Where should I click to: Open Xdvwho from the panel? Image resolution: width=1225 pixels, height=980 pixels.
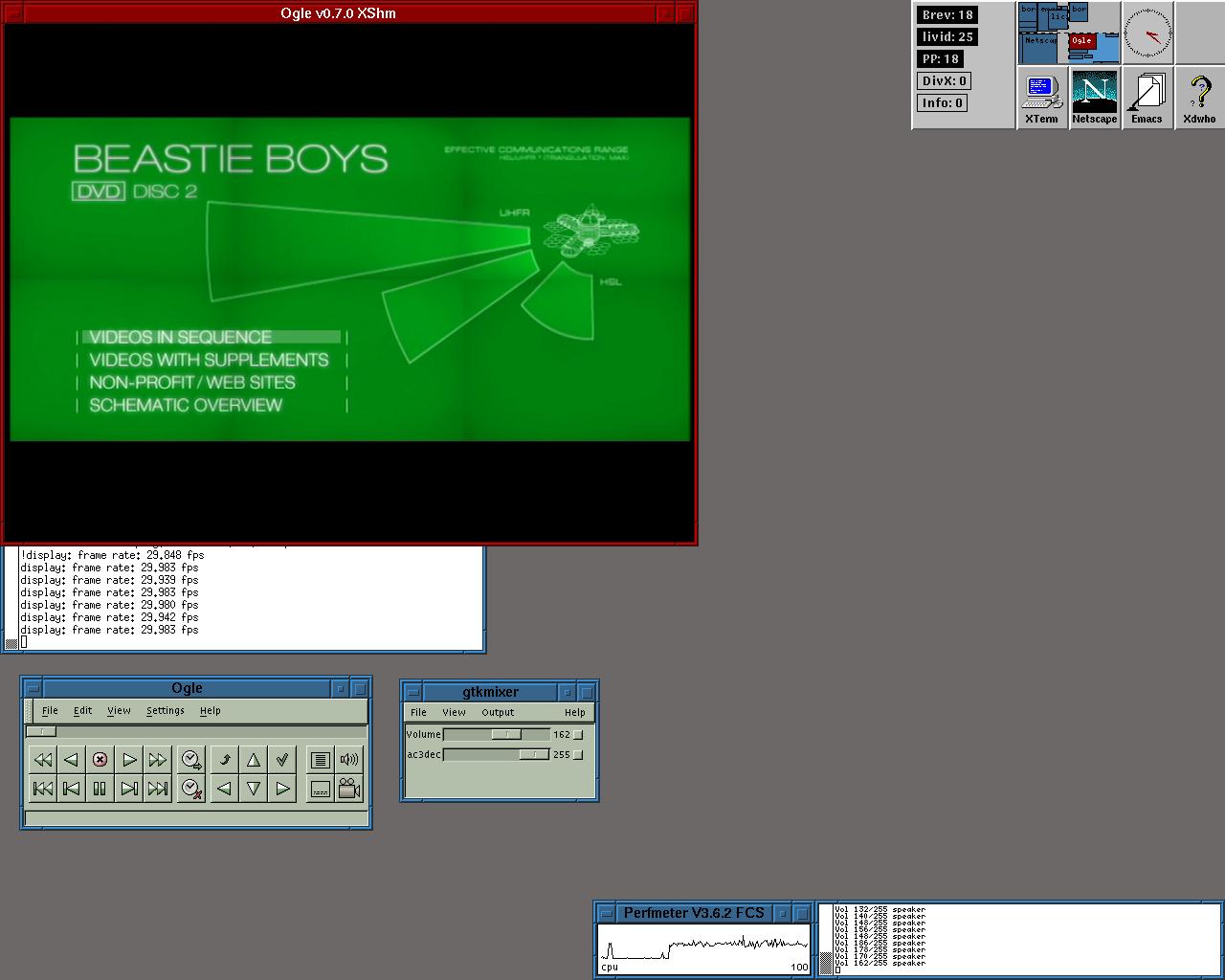click(1199, 99)
